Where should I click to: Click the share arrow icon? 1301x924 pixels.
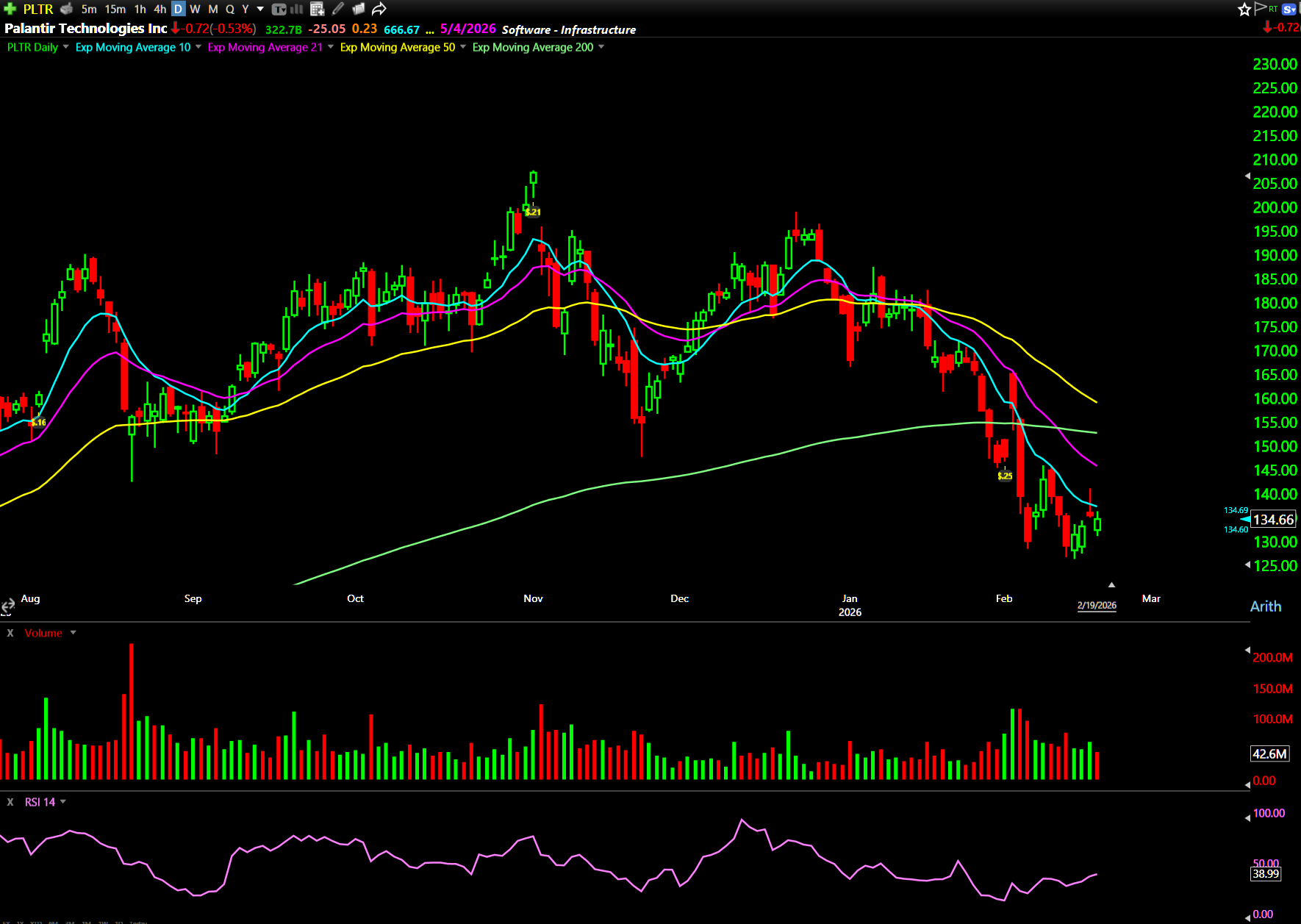[379, 9]
